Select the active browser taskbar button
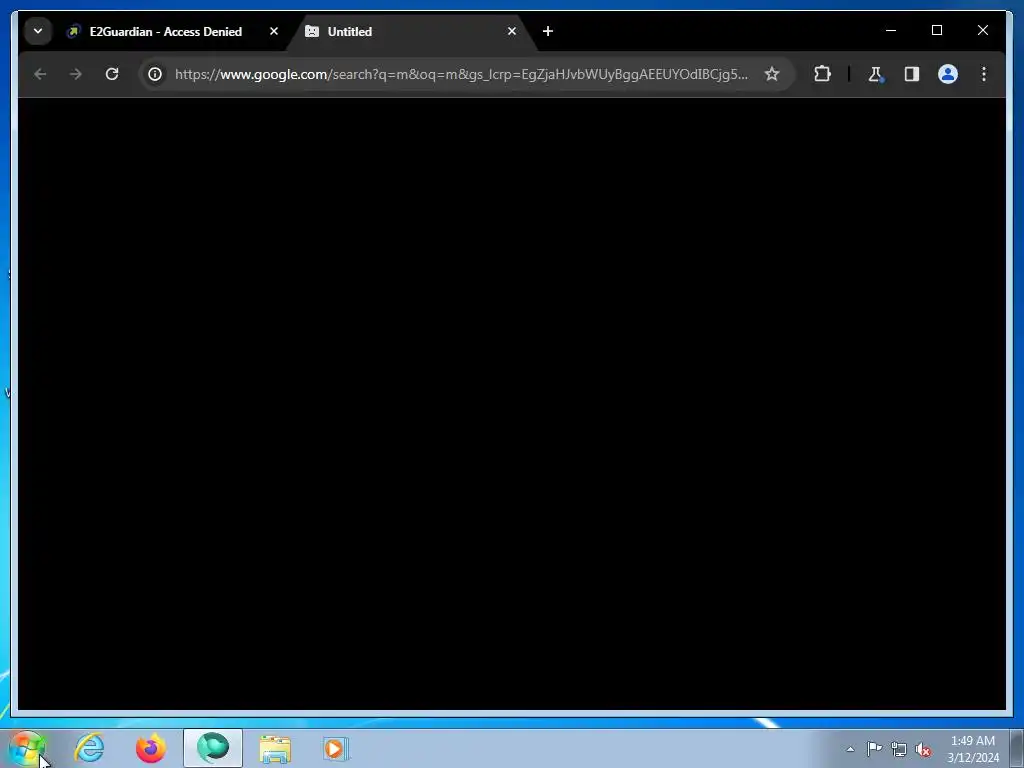Screen dimensions: 1024x768 (213, 748)
